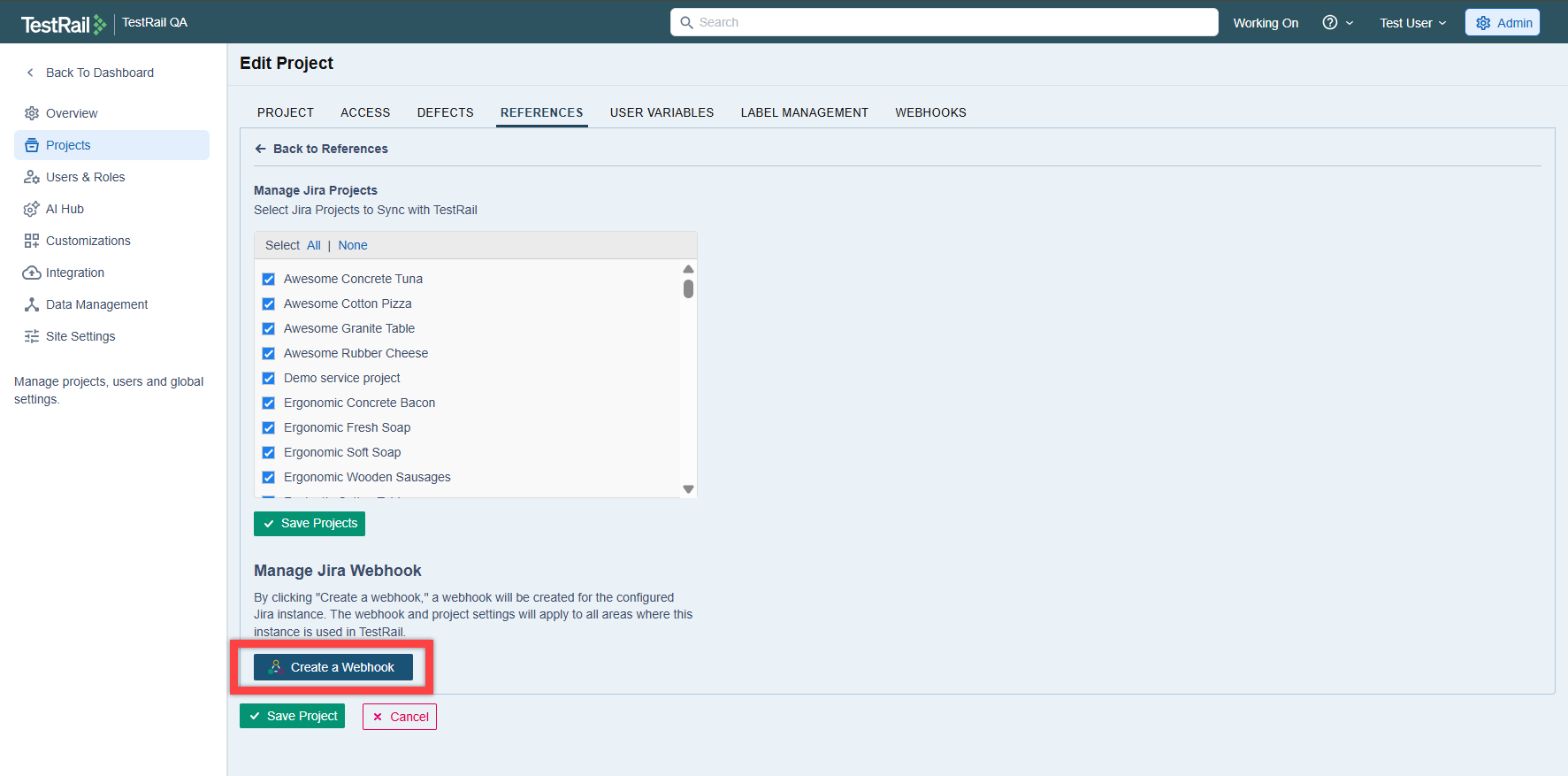This screenshot has height=776, width=1568.
Task: Select All Jira projects link
Action: tap(314, 245)
